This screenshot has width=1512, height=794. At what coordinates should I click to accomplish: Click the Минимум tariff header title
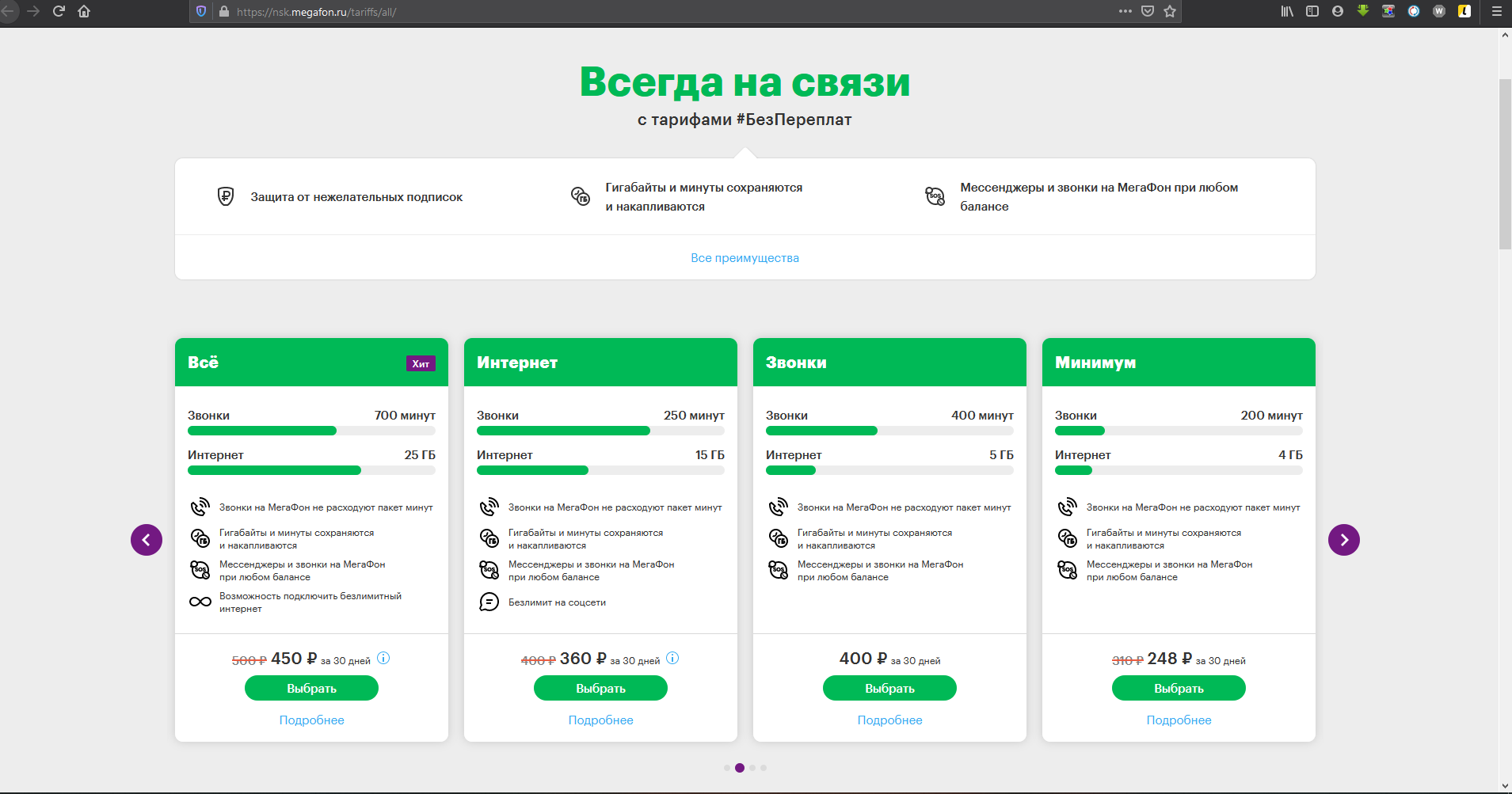pos(1095,363)
